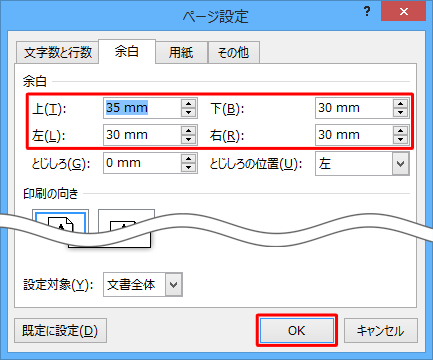Click the キャンセル button
The width and height of the screenshot is (433, 360).
381,331
